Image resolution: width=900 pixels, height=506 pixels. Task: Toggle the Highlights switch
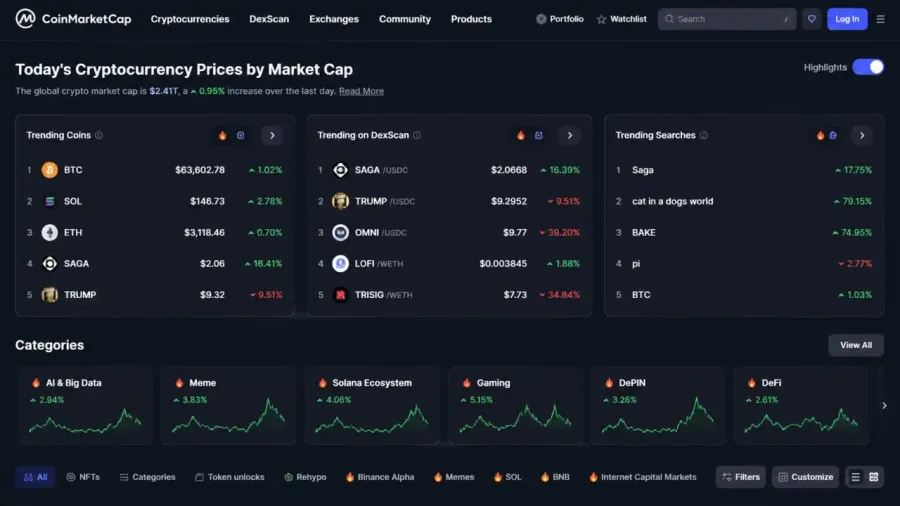tap(868, 67)
